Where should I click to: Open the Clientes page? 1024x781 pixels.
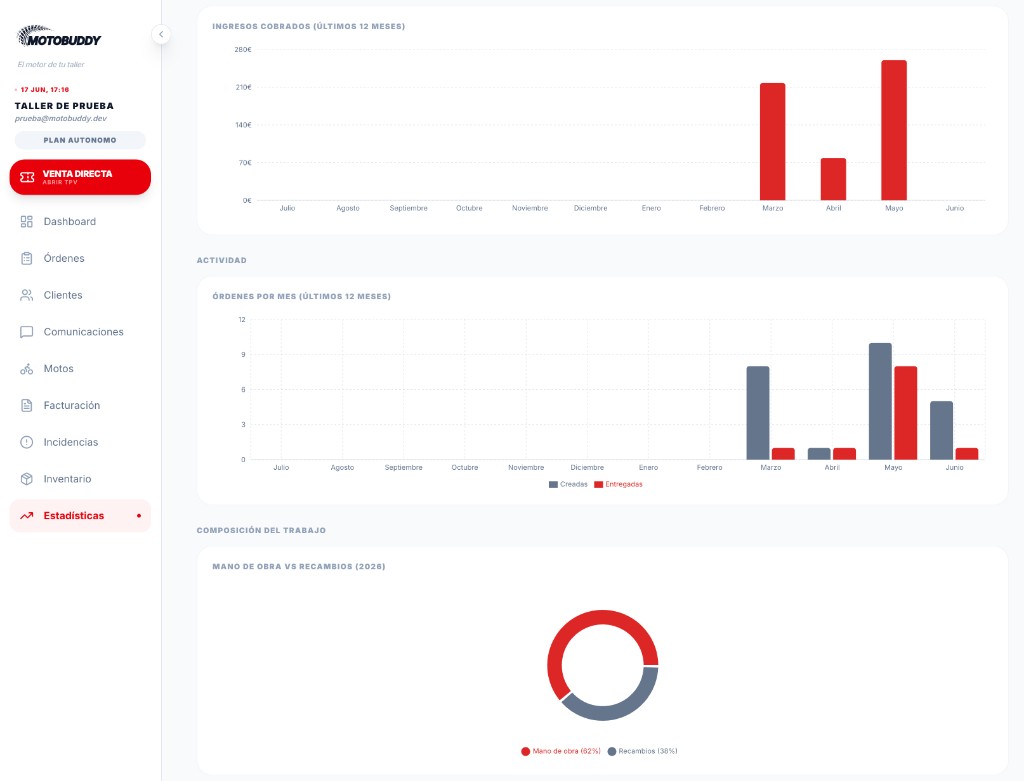click(80, 295)
